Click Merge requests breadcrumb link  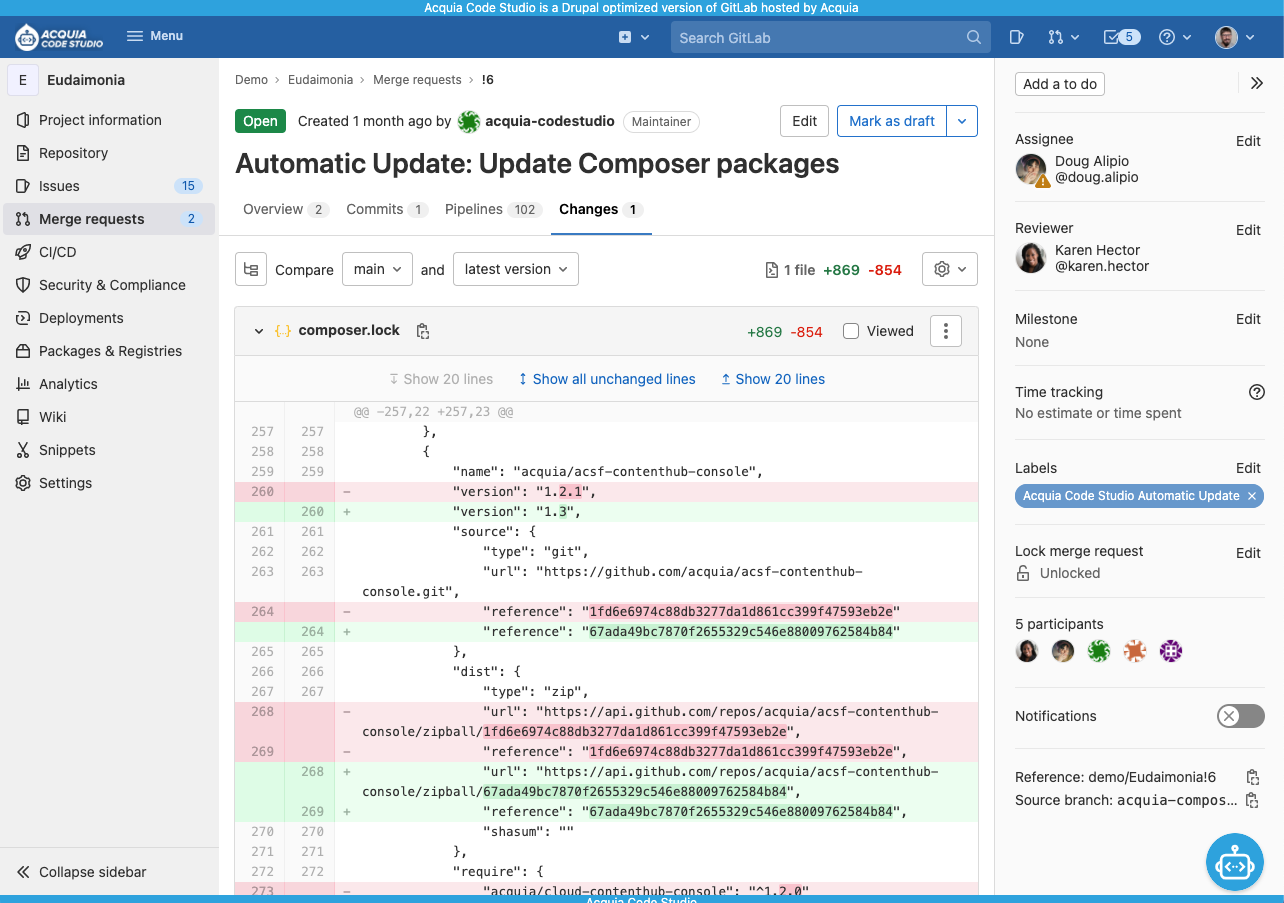coord(417,80)
